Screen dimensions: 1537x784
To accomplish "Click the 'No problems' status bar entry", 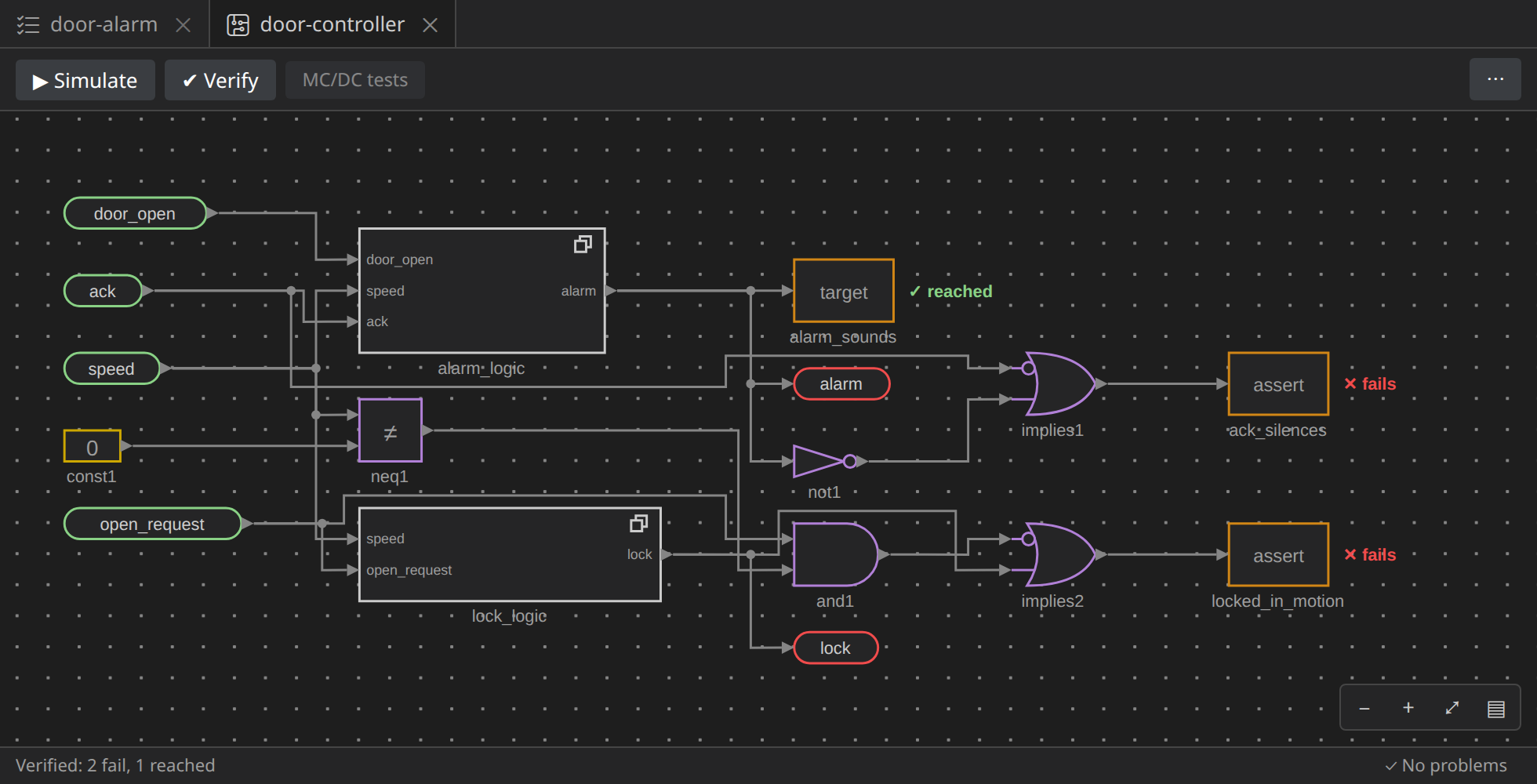I will (1446, 765).
